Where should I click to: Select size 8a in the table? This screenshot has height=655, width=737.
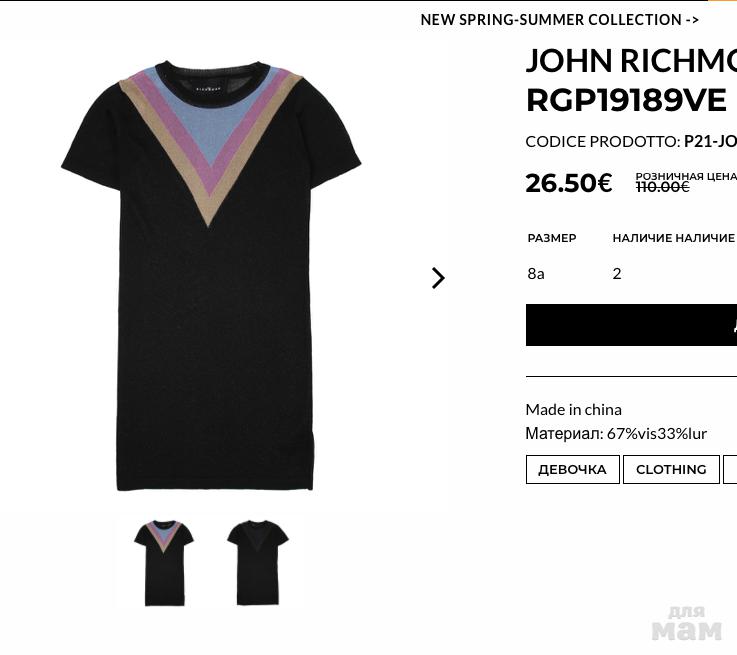point(536,273)
